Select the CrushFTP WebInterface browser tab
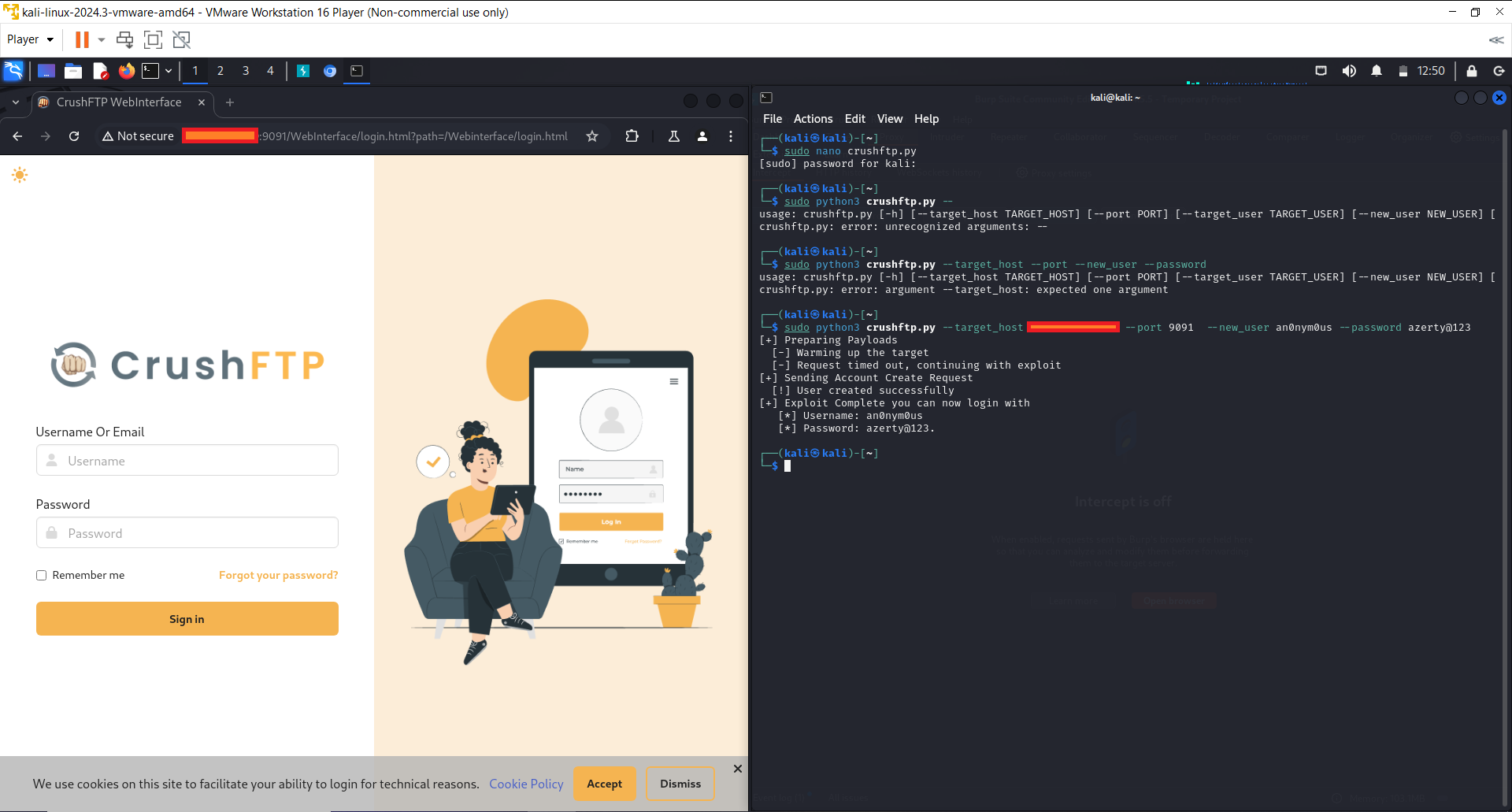1512x812 pixels. tap(120, 102)
